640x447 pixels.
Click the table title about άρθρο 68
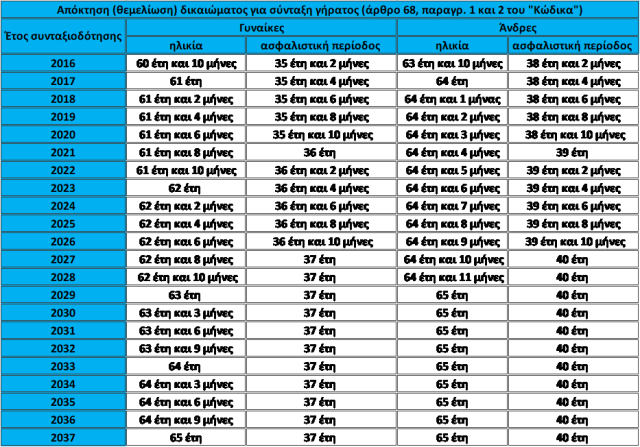[320, 9]
